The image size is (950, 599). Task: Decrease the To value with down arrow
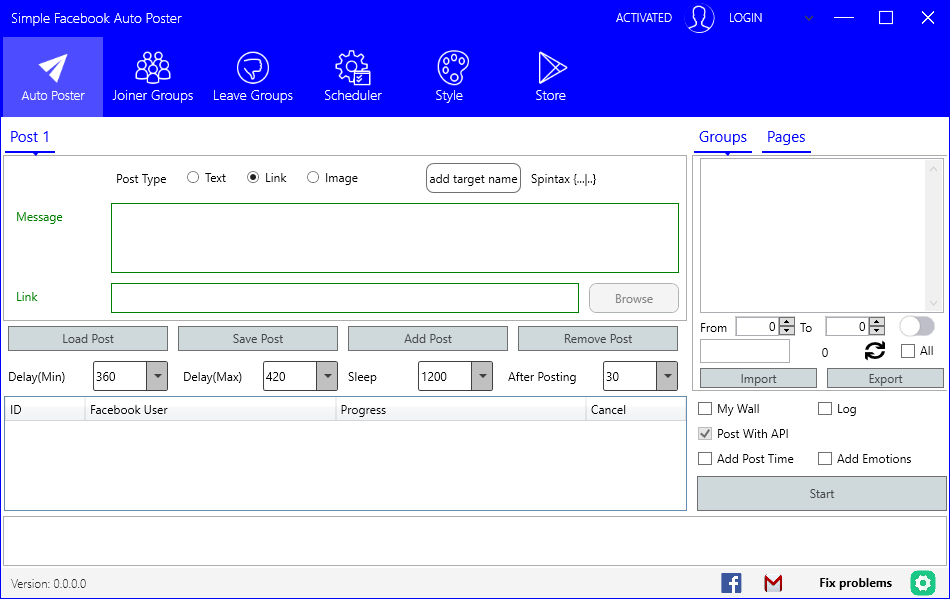coord(877,331)
